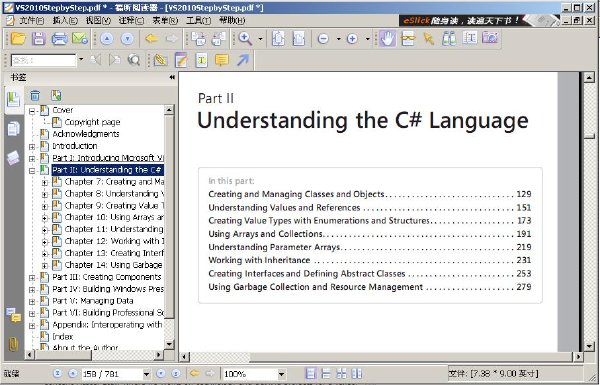Viewport: 600px width, 385px height.
Task: Select the blue arrow drawing tool
Action: pos(243,60)
